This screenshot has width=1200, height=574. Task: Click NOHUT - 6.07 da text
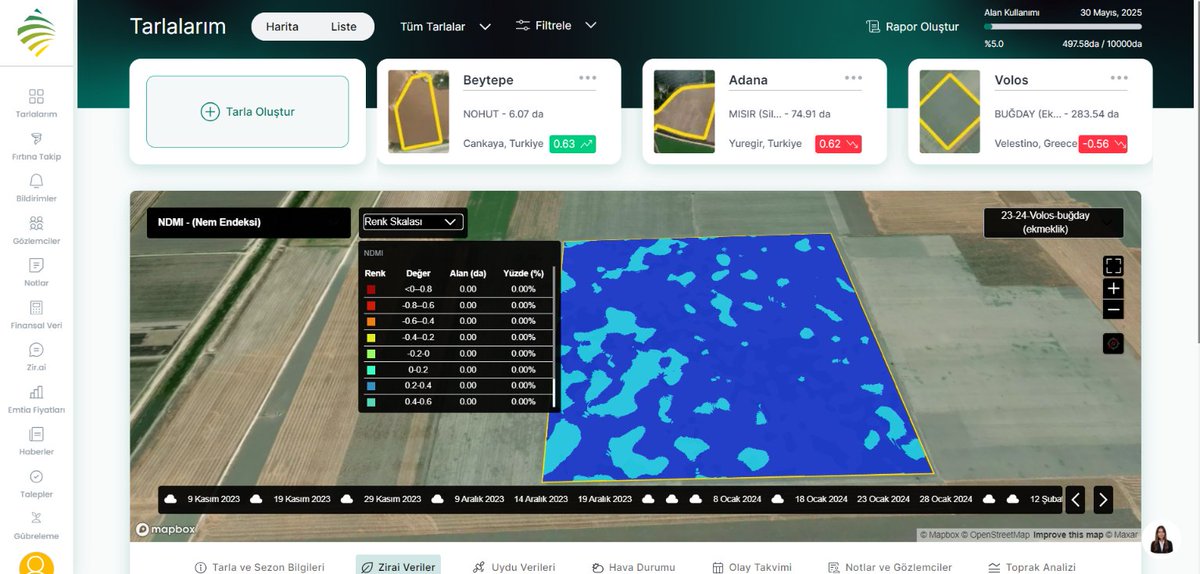click(x=503, y=114)
